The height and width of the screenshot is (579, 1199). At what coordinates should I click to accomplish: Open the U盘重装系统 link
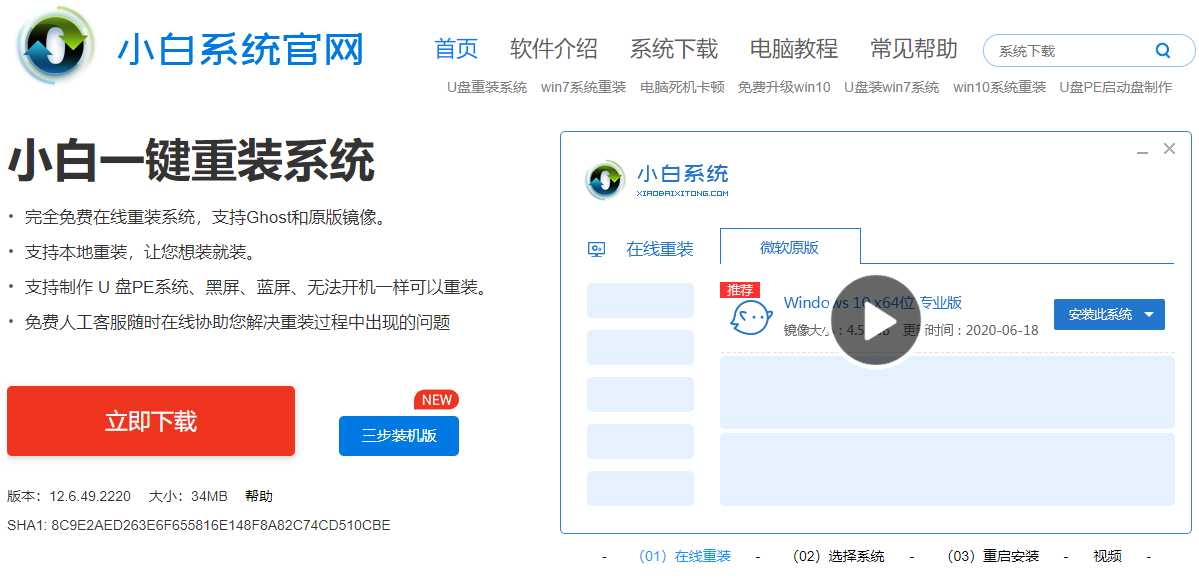pyautogui.click(x=487, y=87)
